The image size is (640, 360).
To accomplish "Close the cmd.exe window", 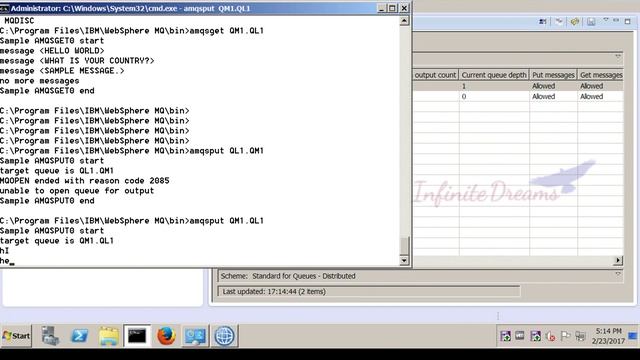I will click(x=404, y=8).
